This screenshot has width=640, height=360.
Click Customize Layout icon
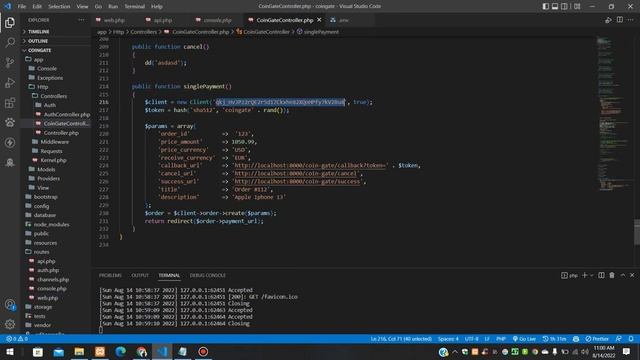tap(577, 6)
